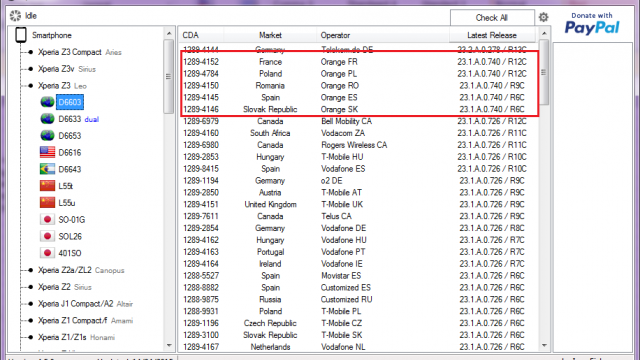Click the device tree scrollbar thumb
This screenshot has height=360, width=640.
pos(169,76)
